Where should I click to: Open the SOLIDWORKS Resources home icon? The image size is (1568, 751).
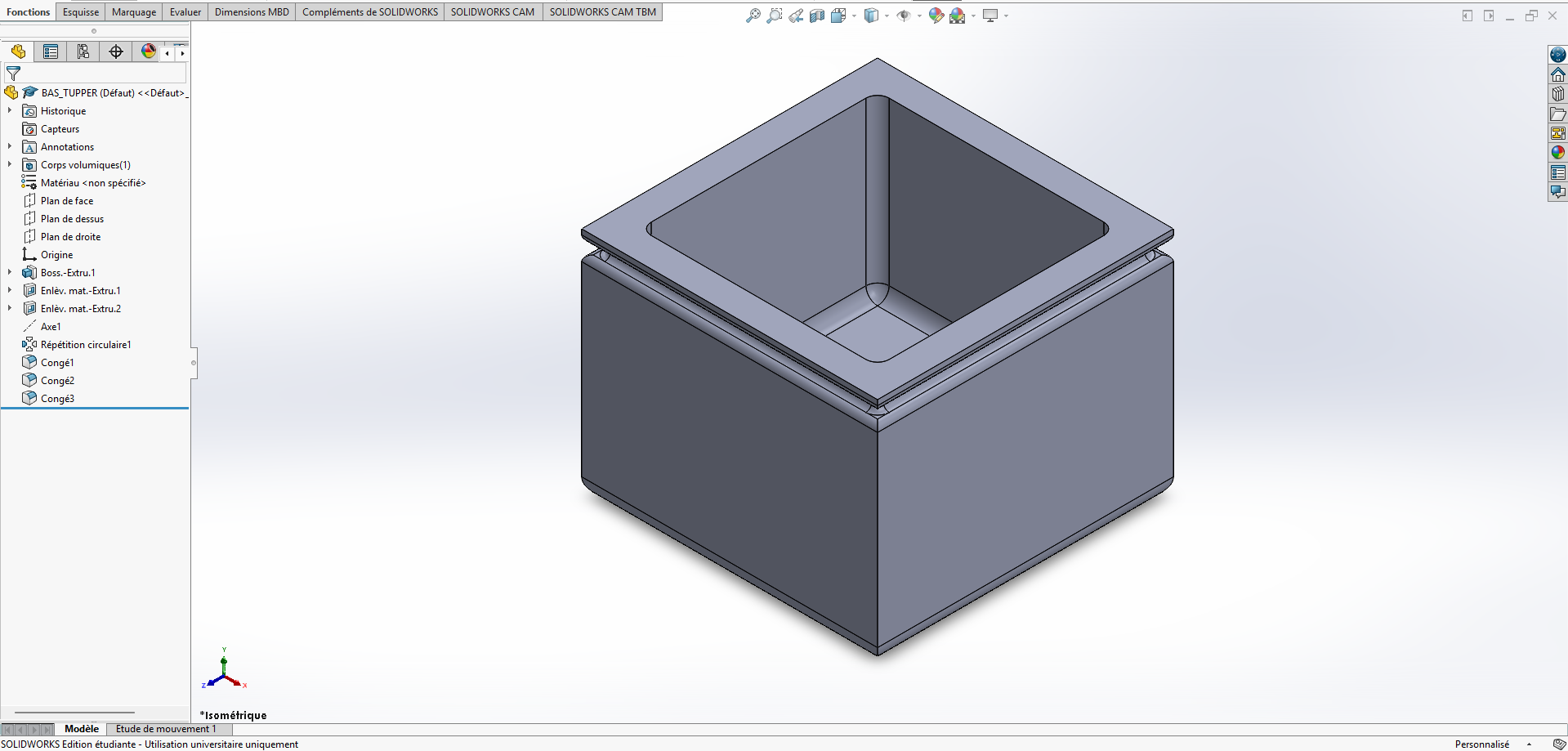point(1557,74)
